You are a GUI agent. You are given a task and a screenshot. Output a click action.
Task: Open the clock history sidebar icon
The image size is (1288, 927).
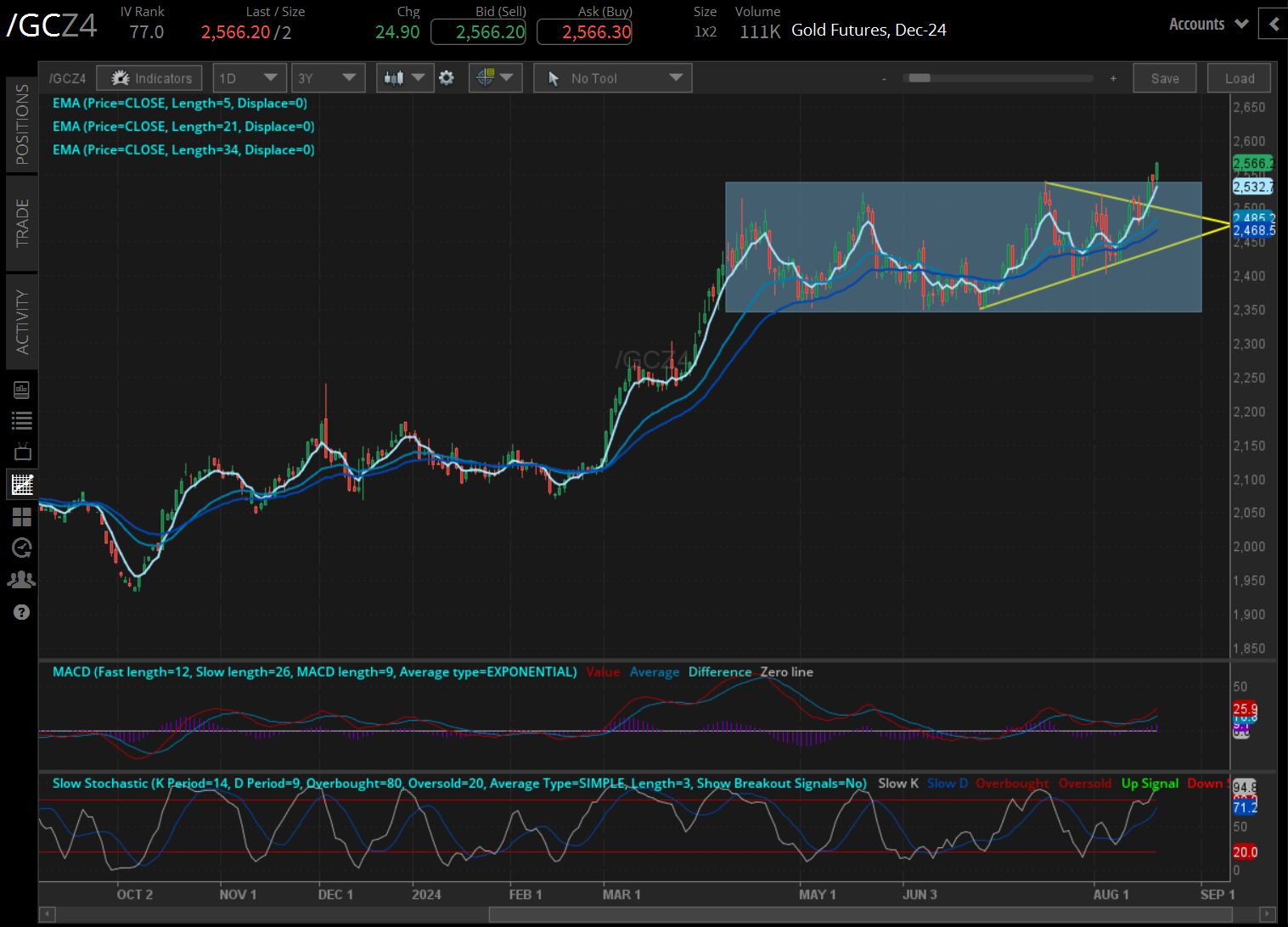point(22,548)
